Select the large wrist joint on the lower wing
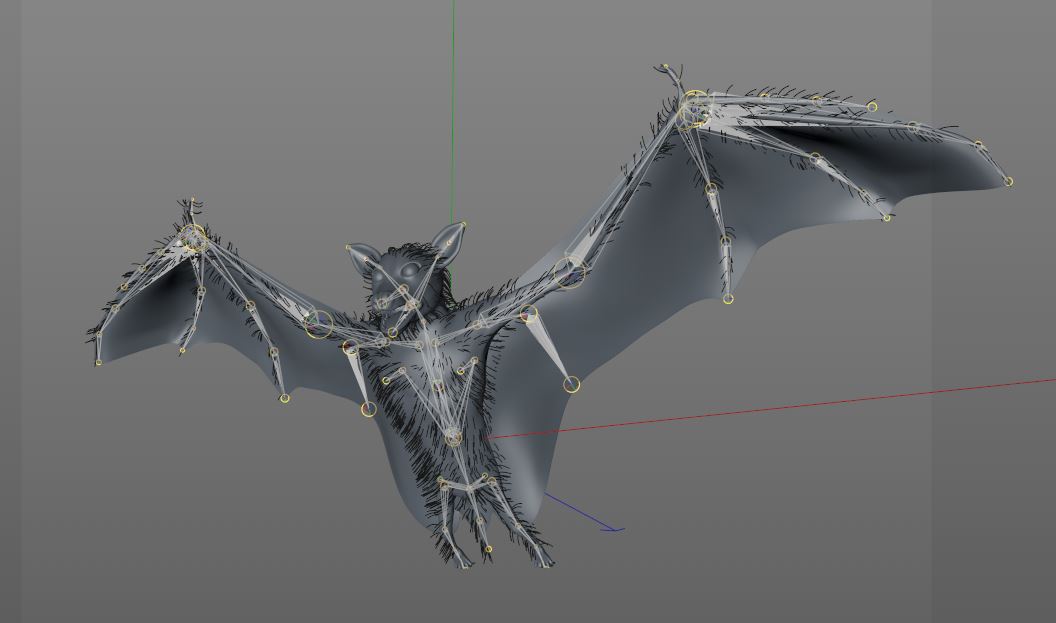 click(194, 238)
